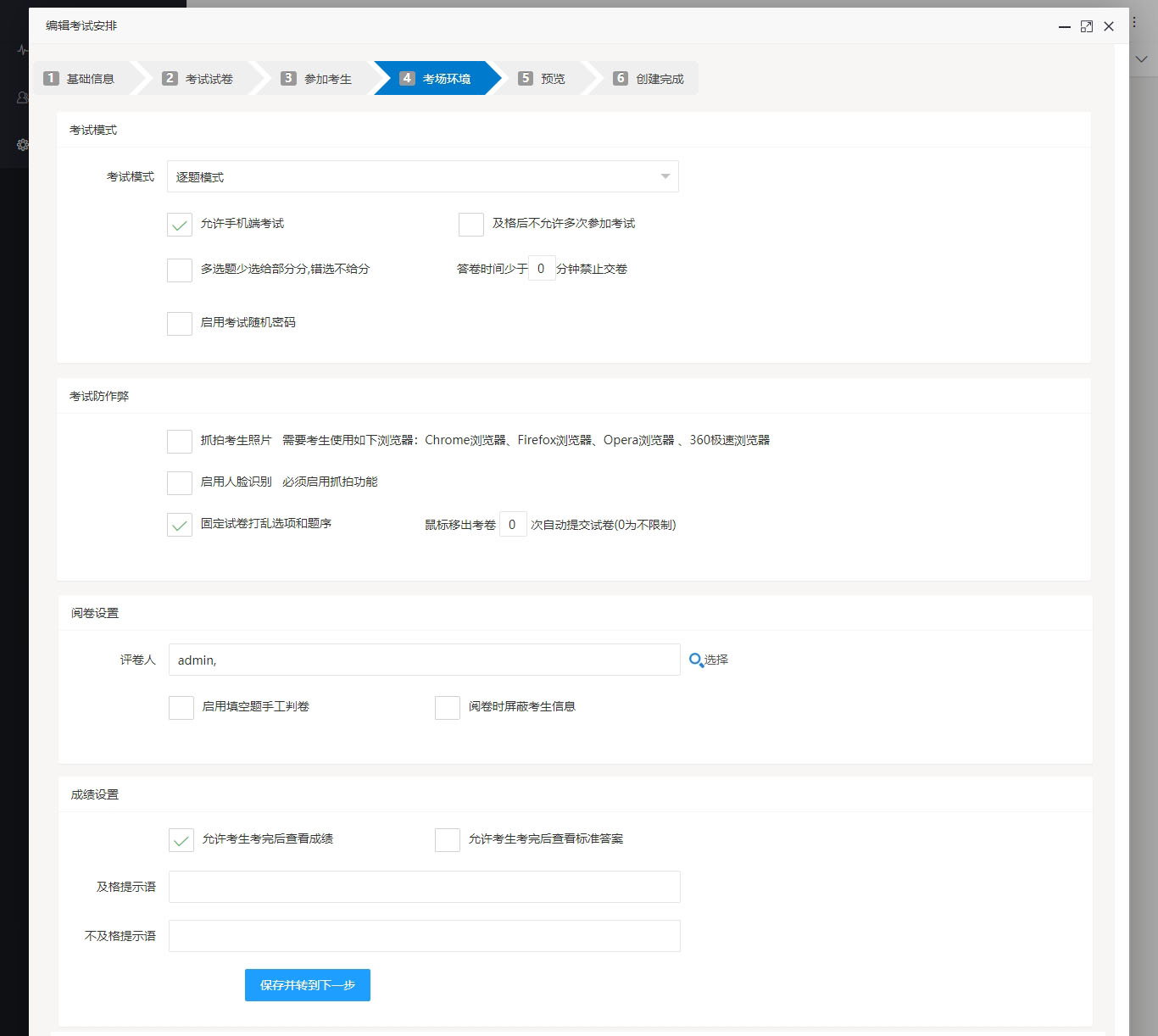Minimize the 编辑考试安排 dialog
The height and width of the screenshot is (1036, 1158).
click(1065, 26)
